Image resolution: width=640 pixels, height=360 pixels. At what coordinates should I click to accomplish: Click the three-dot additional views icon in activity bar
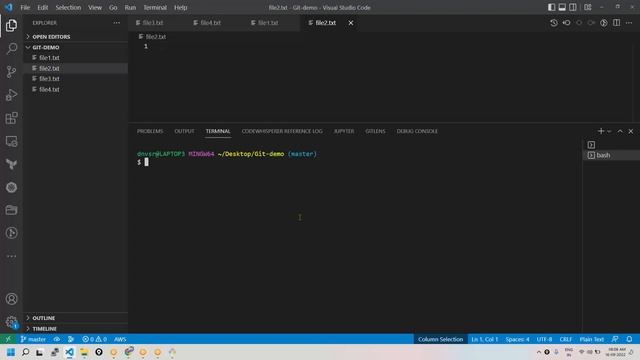(11, 256)
